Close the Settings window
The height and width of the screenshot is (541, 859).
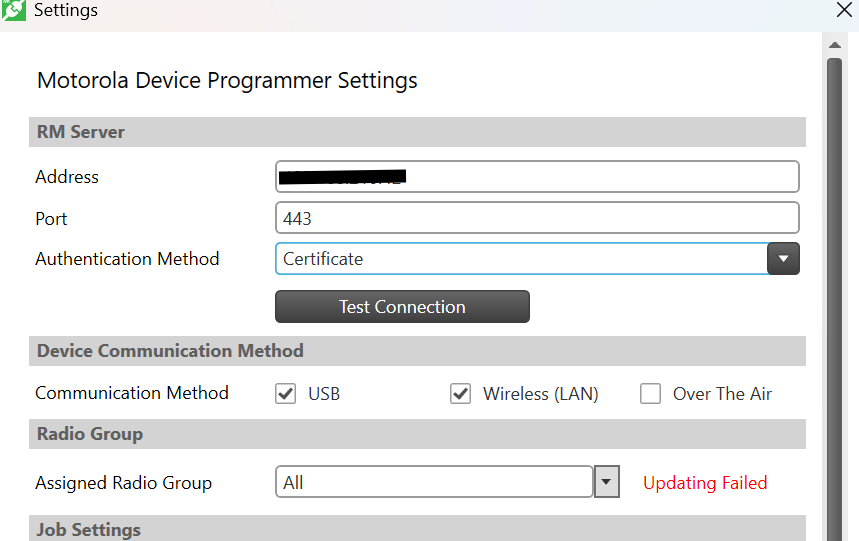845,9
